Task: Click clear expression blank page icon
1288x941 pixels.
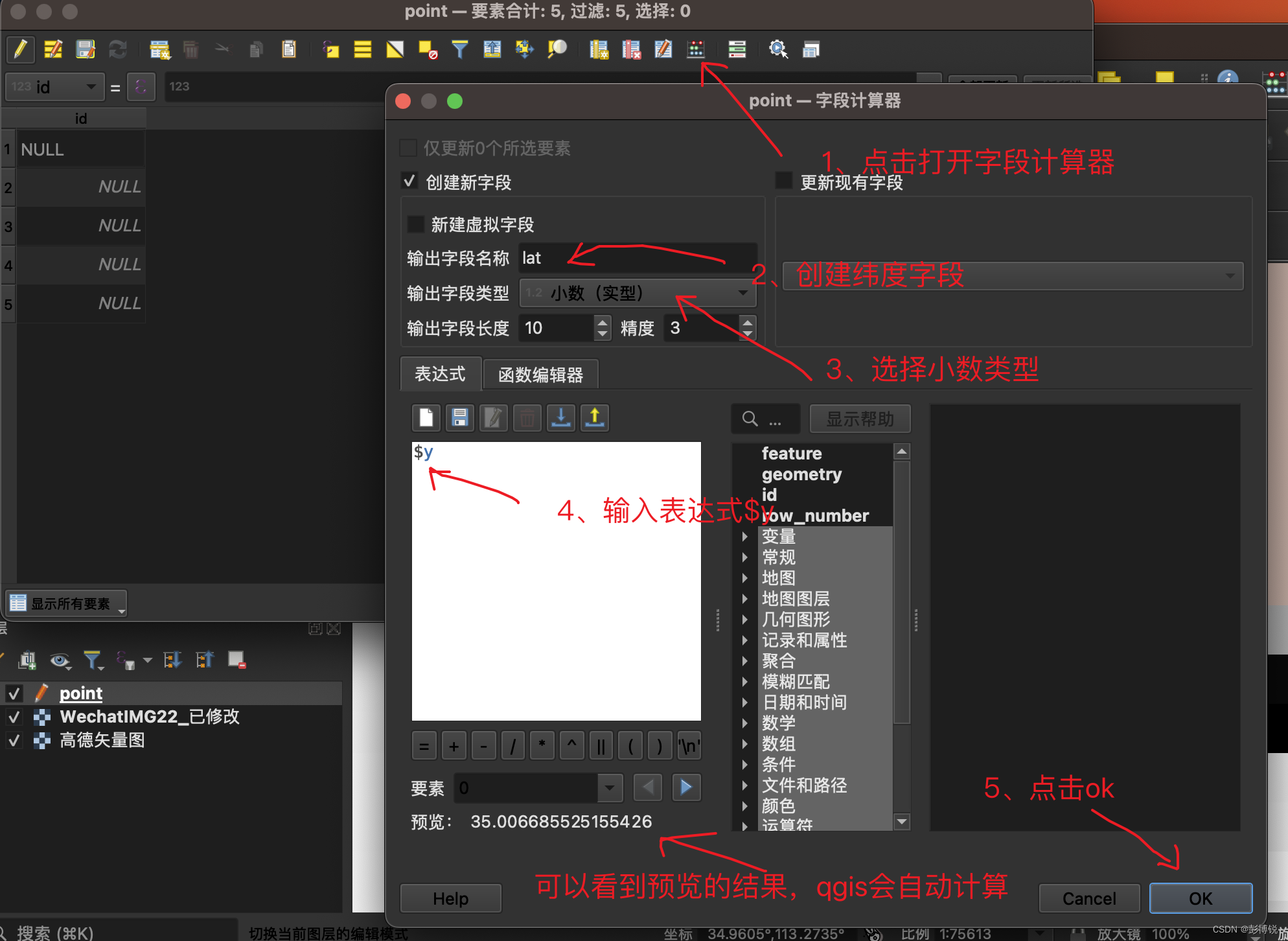Action: [426, 418]
